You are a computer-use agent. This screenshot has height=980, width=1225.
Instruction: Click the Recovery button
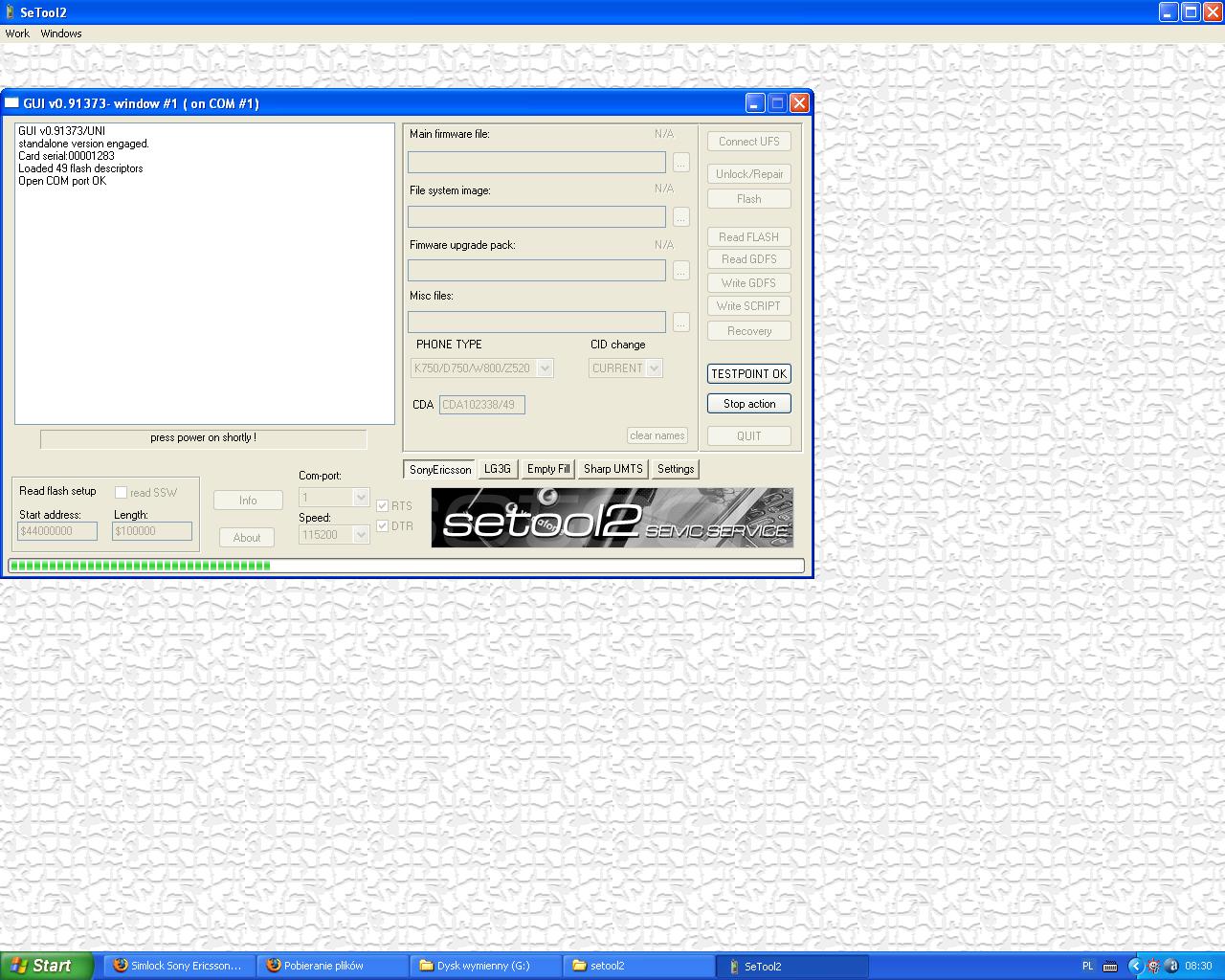point(749,331)
